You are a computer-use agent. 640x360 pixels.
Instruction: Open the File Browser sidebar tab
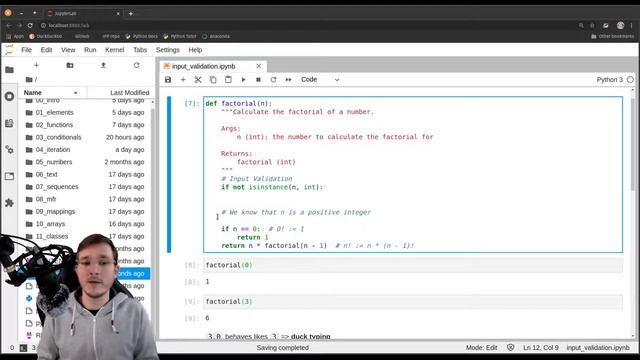9,70
